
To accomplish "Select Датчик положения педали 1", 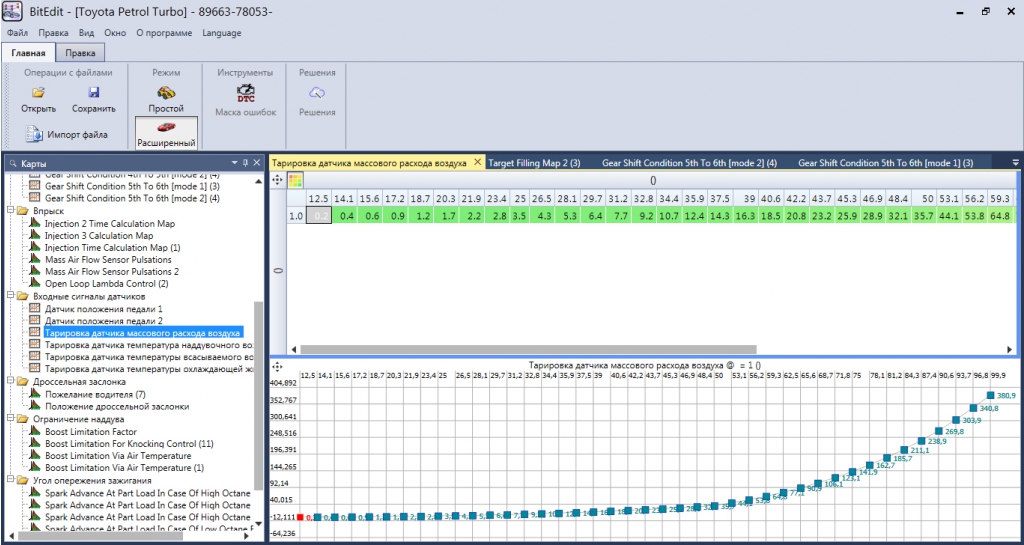I will pyautogui.click(x=103, y=308).
